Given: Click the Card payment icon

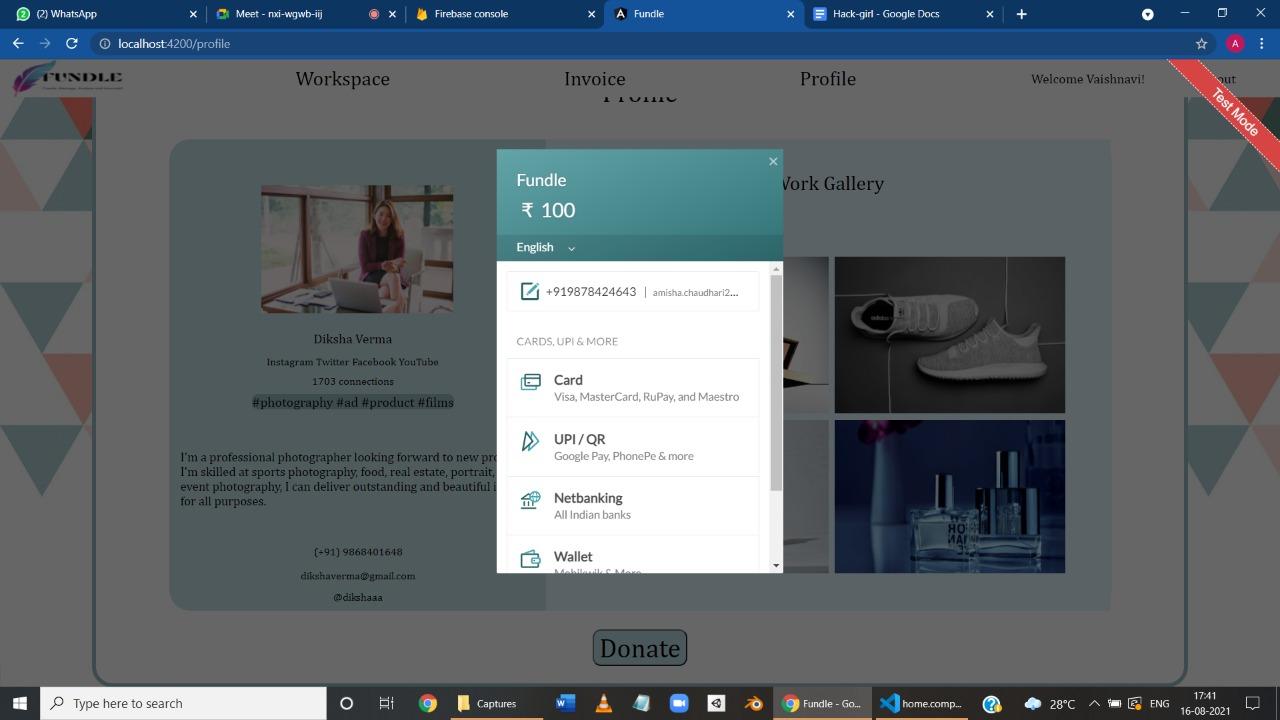Looking at the screenshot, I should pyautogui.click(x=531, y=381).
